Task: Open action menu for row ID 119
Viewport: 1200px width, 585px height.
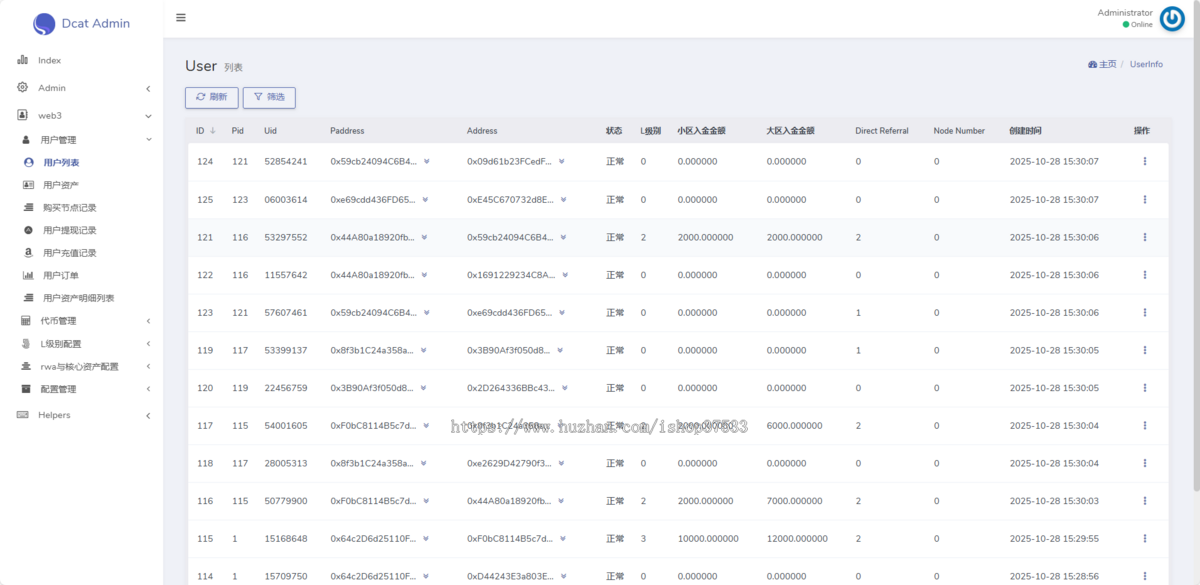Action: pyautogui.click(x=1144, y=350)
